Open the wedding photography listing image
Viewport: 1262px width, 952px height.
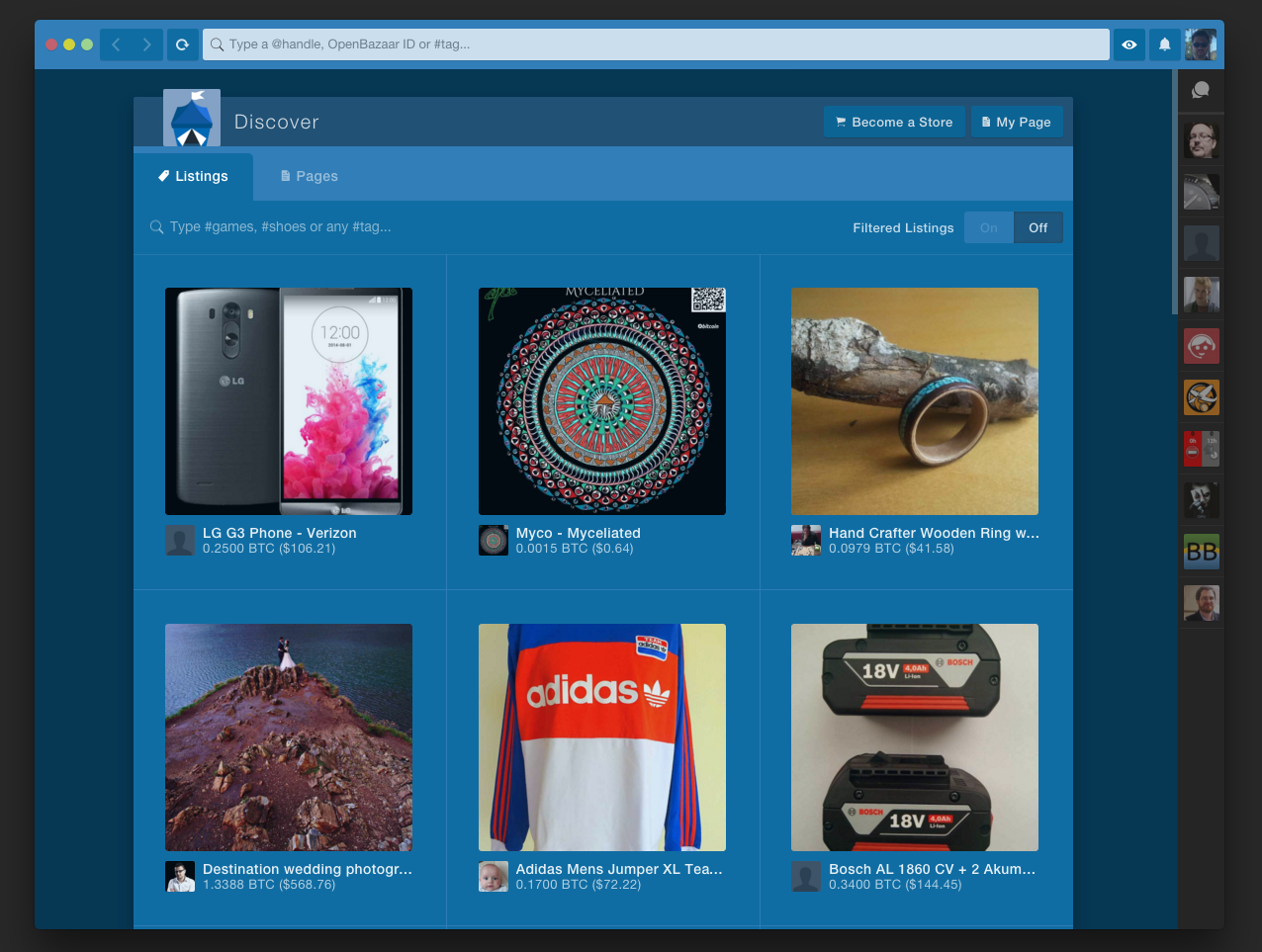pos(289,737)
